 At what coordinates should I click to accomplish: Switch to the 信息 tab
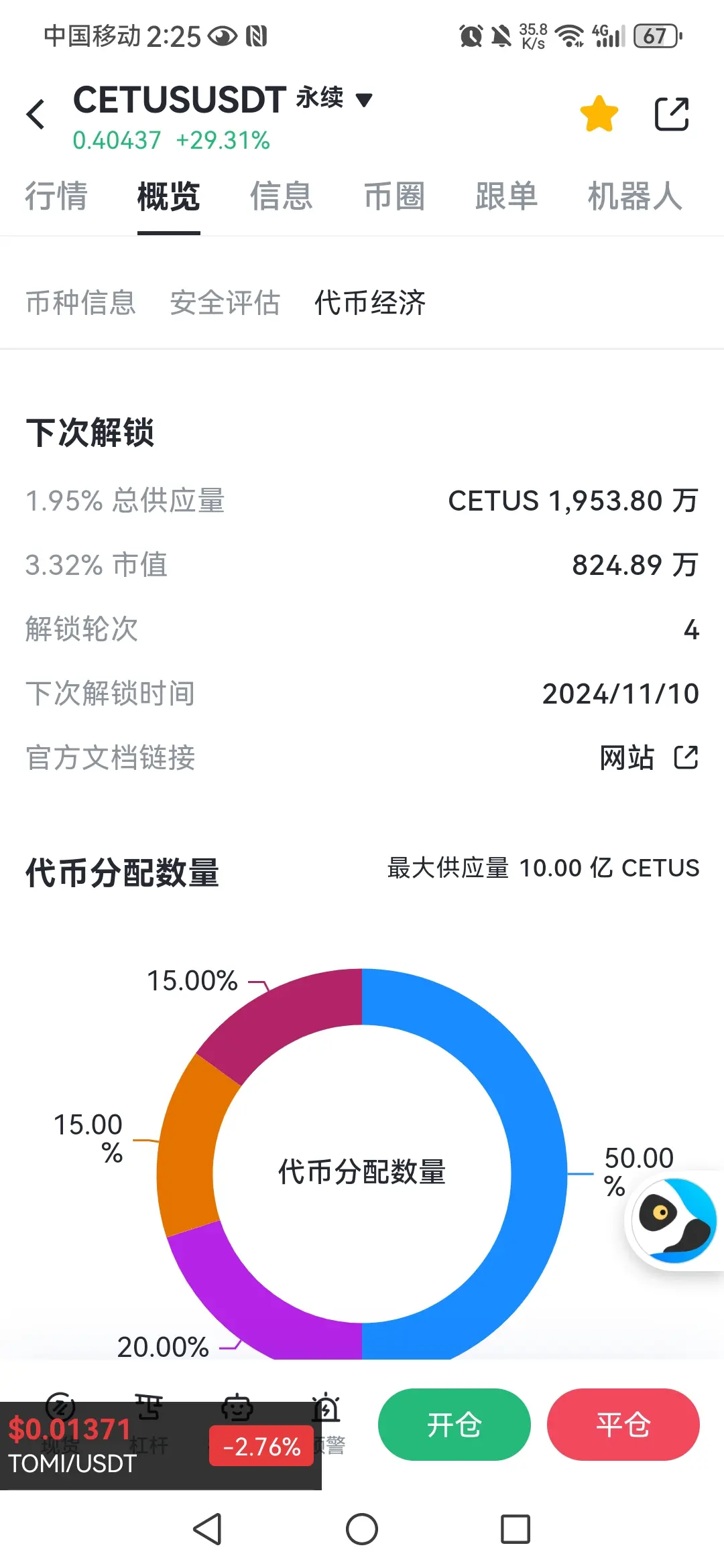coord(282,196)
